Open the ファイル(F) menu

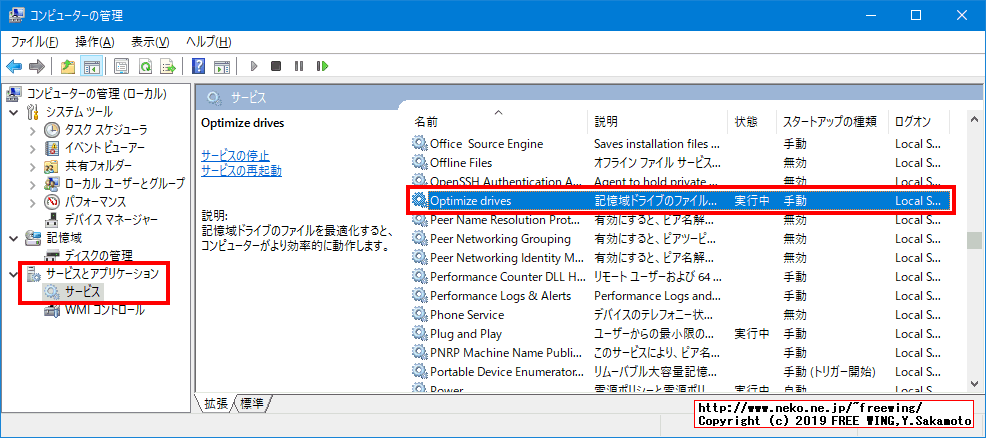click(35, 42)
